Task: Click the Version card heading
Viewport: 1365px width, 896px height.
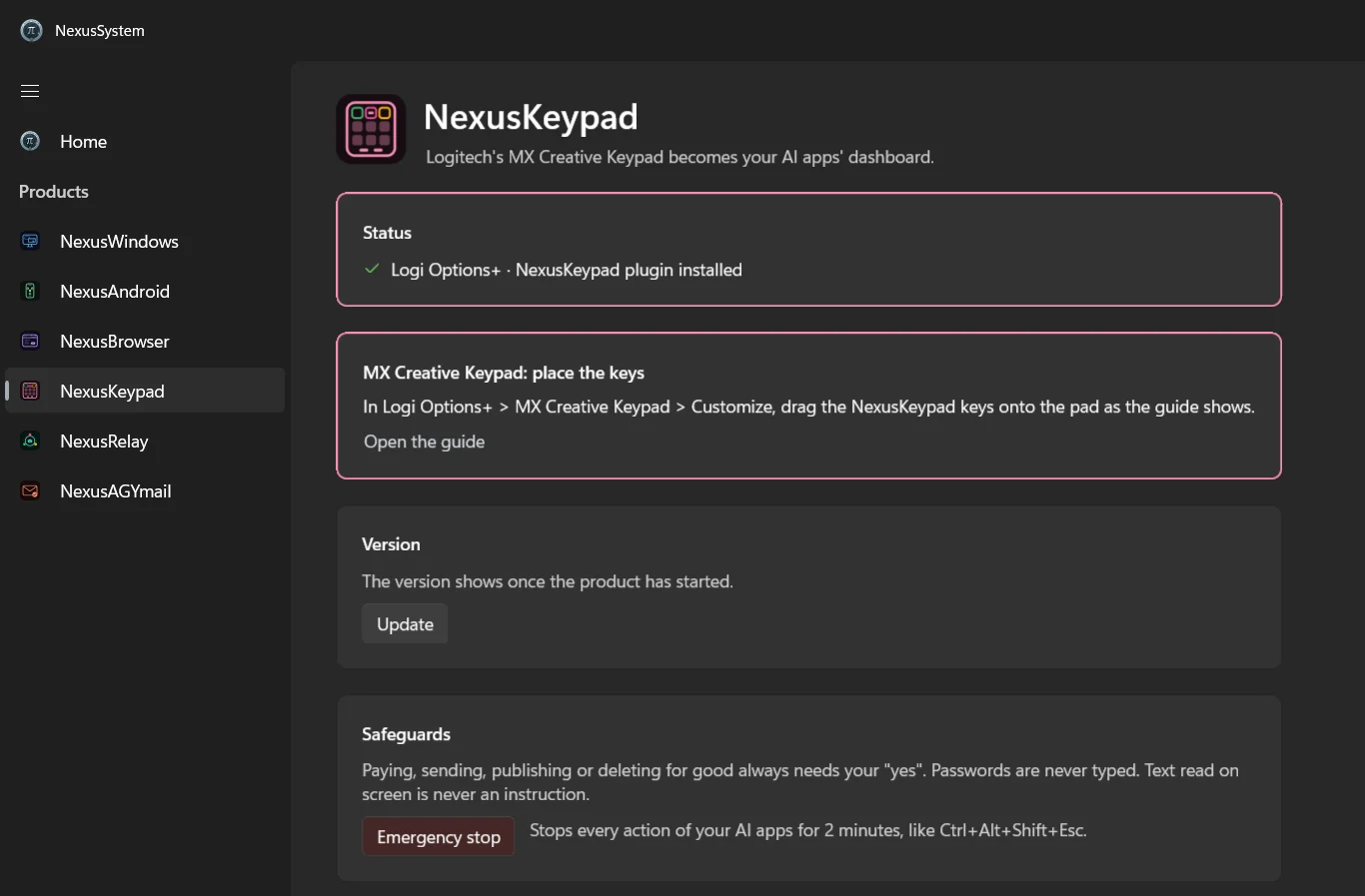Action: click(x=391, y=544)
